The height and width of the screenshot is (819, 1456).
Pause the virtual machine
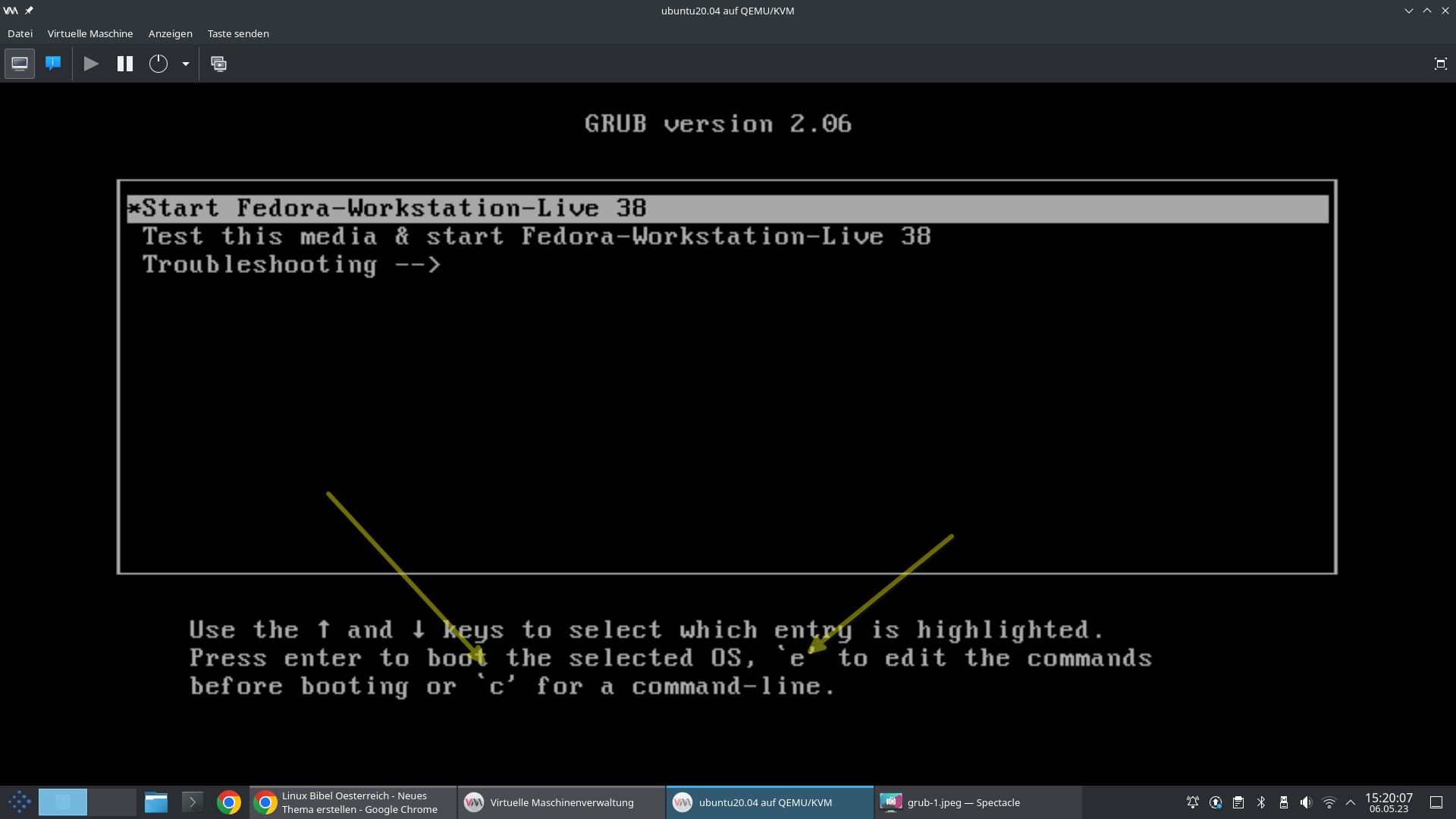(x=125, y=64)
